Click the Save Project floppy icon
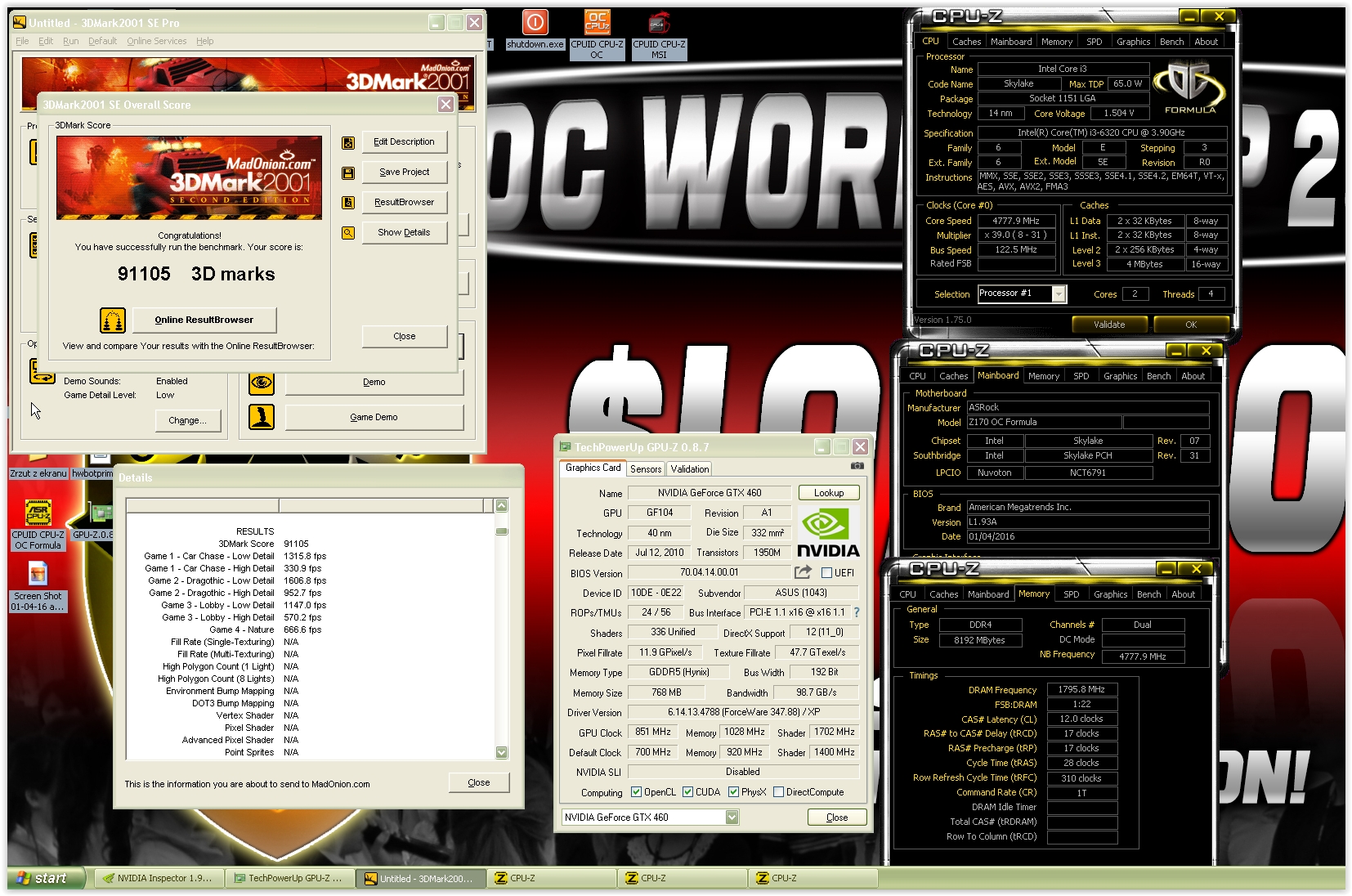Screen dimensions: 1352x896 point(348,173)
